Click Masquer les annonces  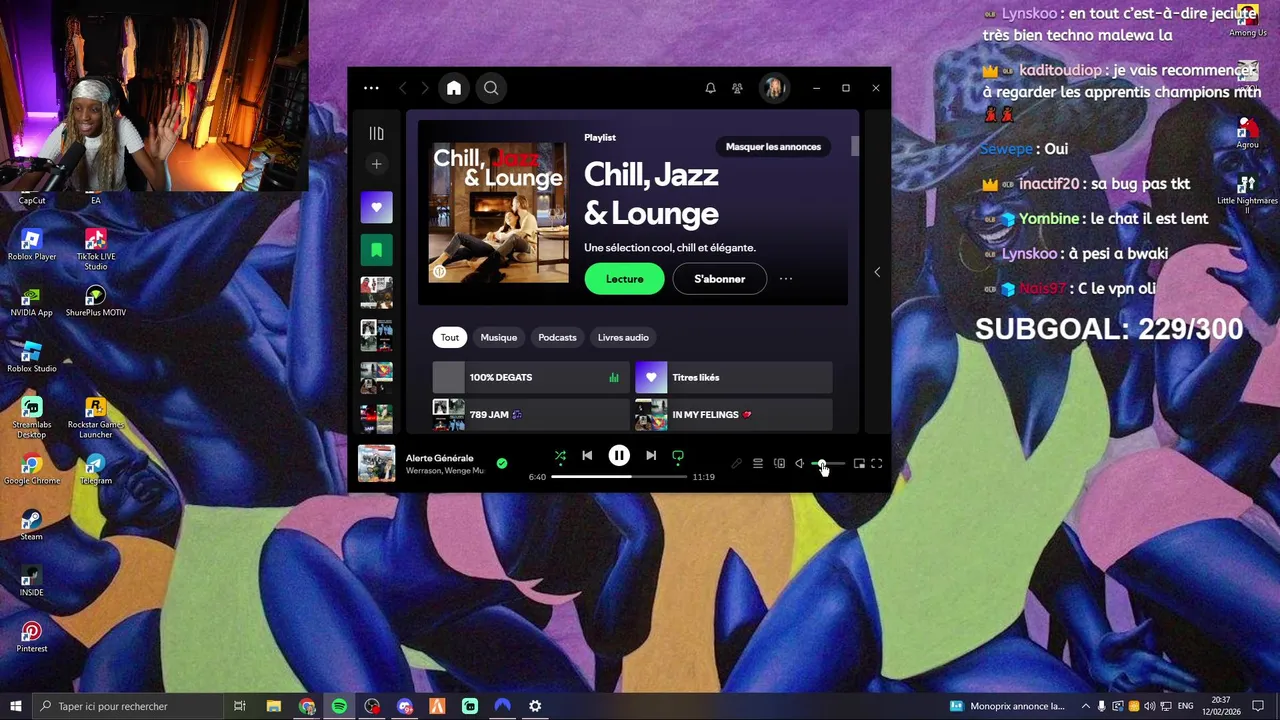tap(773, 147)
